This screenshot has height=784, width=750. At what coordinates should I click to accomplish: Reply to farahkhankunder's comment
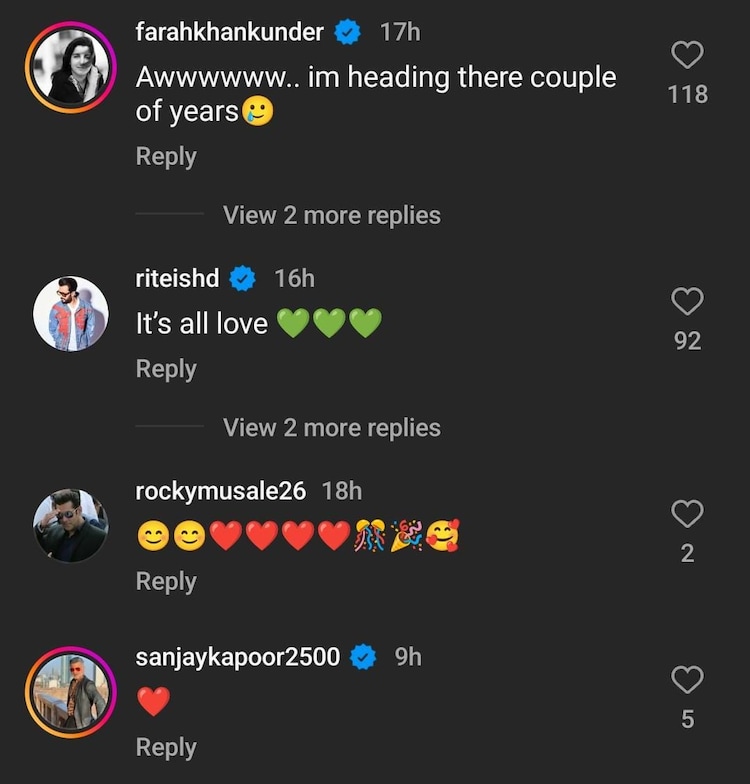166,157
